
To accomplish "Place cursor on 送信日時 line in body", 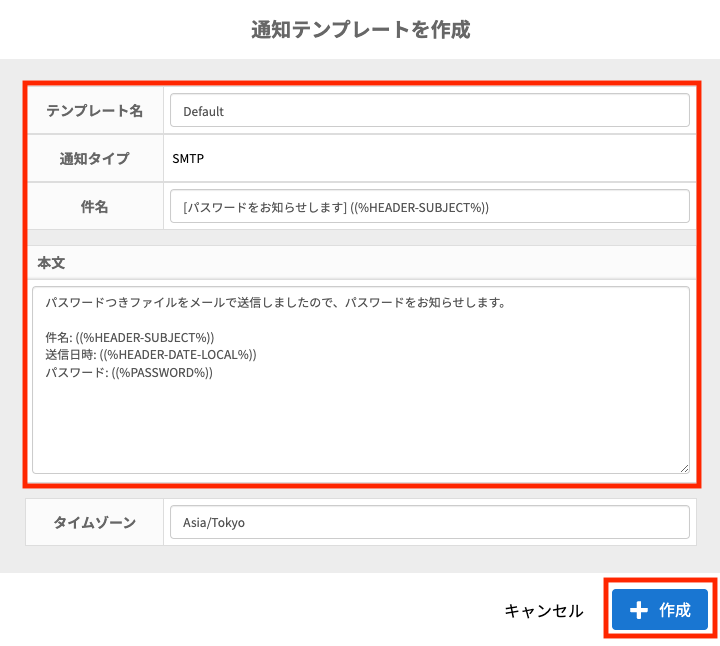I will (150, 354).
